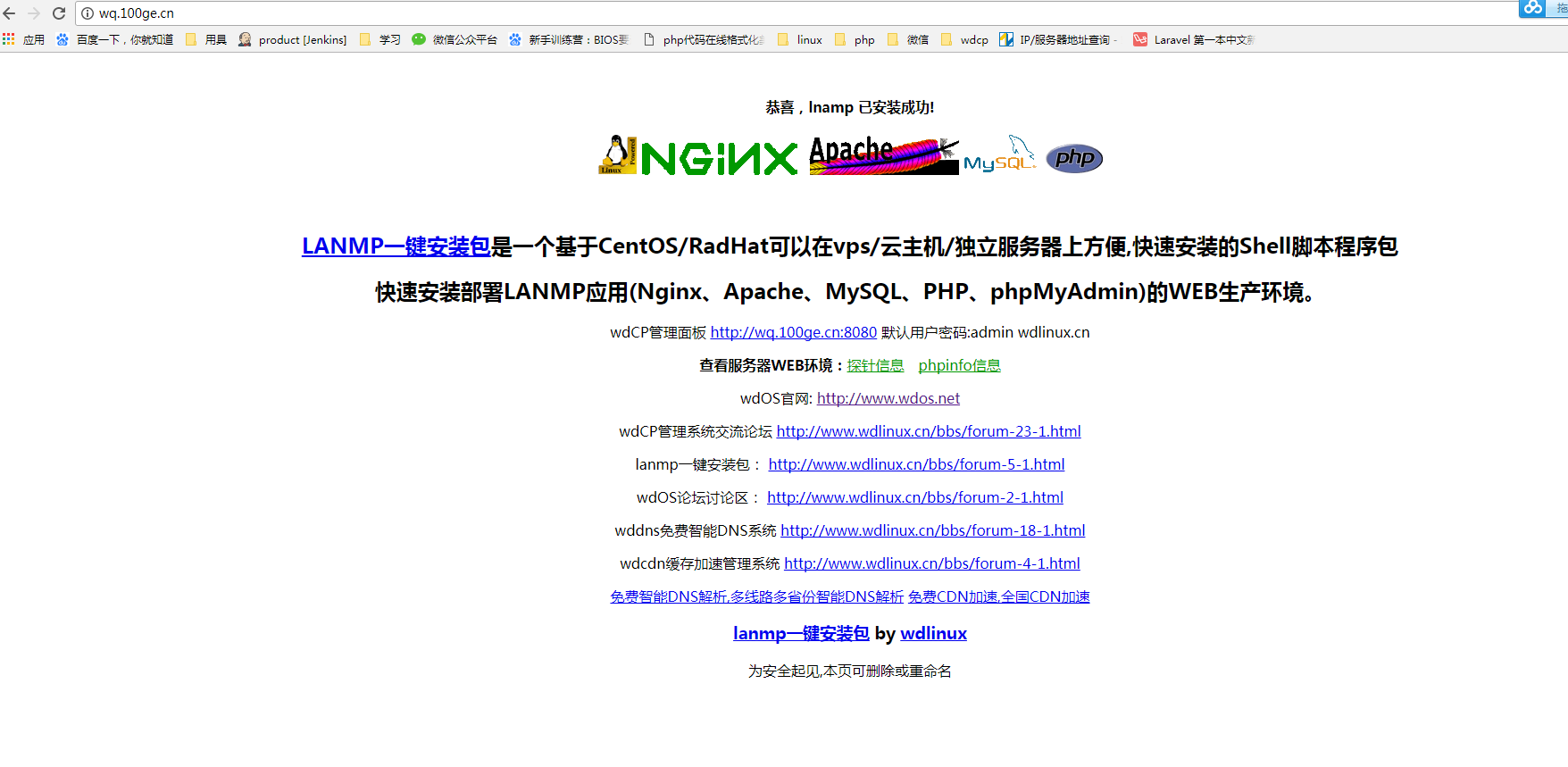Open the LANMP一键安装包 heading link
The width and height of the screenshot is (1568, 767).
point(396,246)
